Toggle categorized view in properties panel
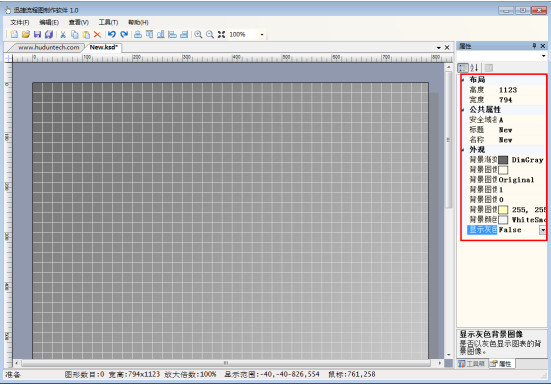This screenshot has width=551, height=385. 463,67
